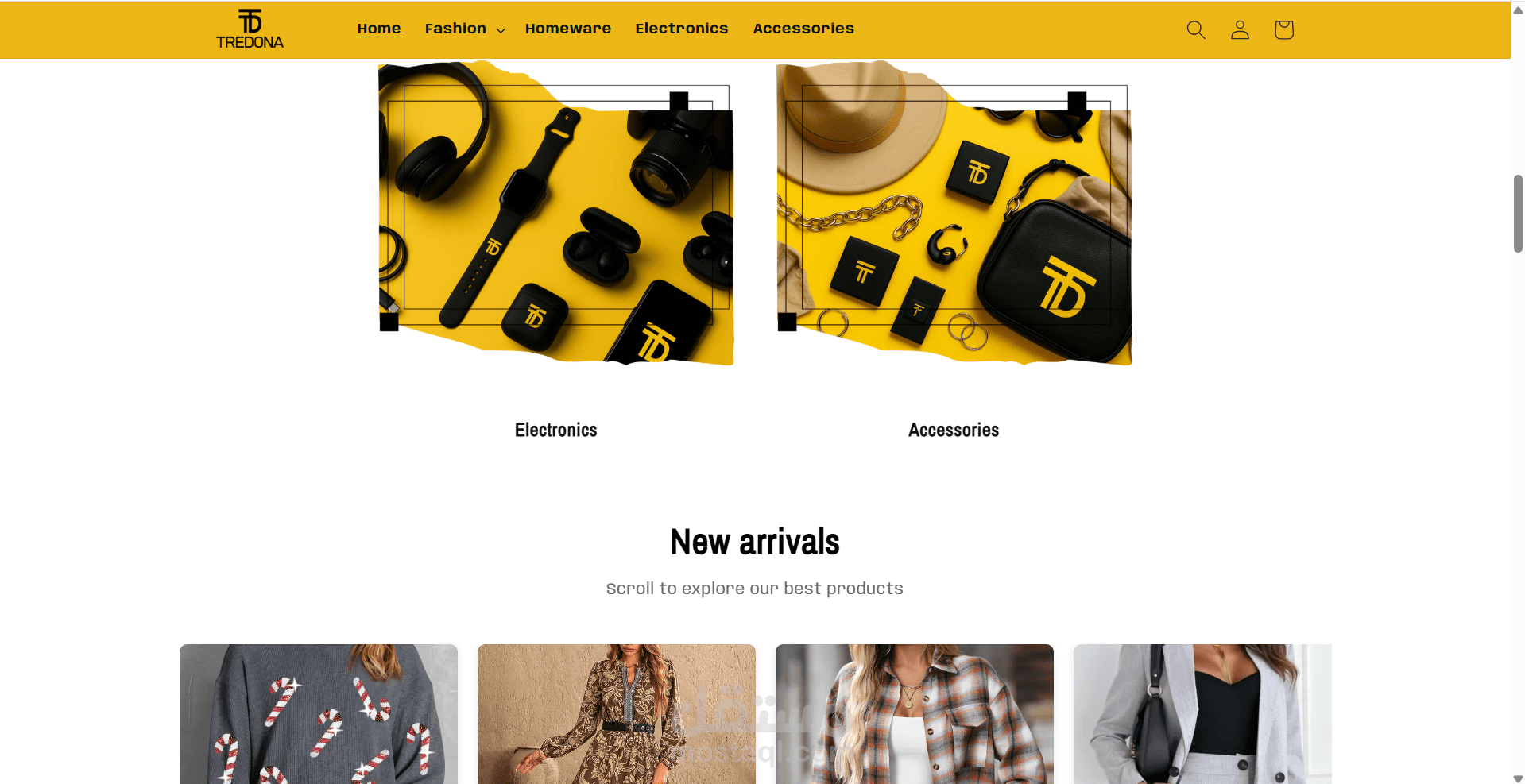Open the Electronics collection title link
This screenshot has width=1525, height=784.
[556, 430]
